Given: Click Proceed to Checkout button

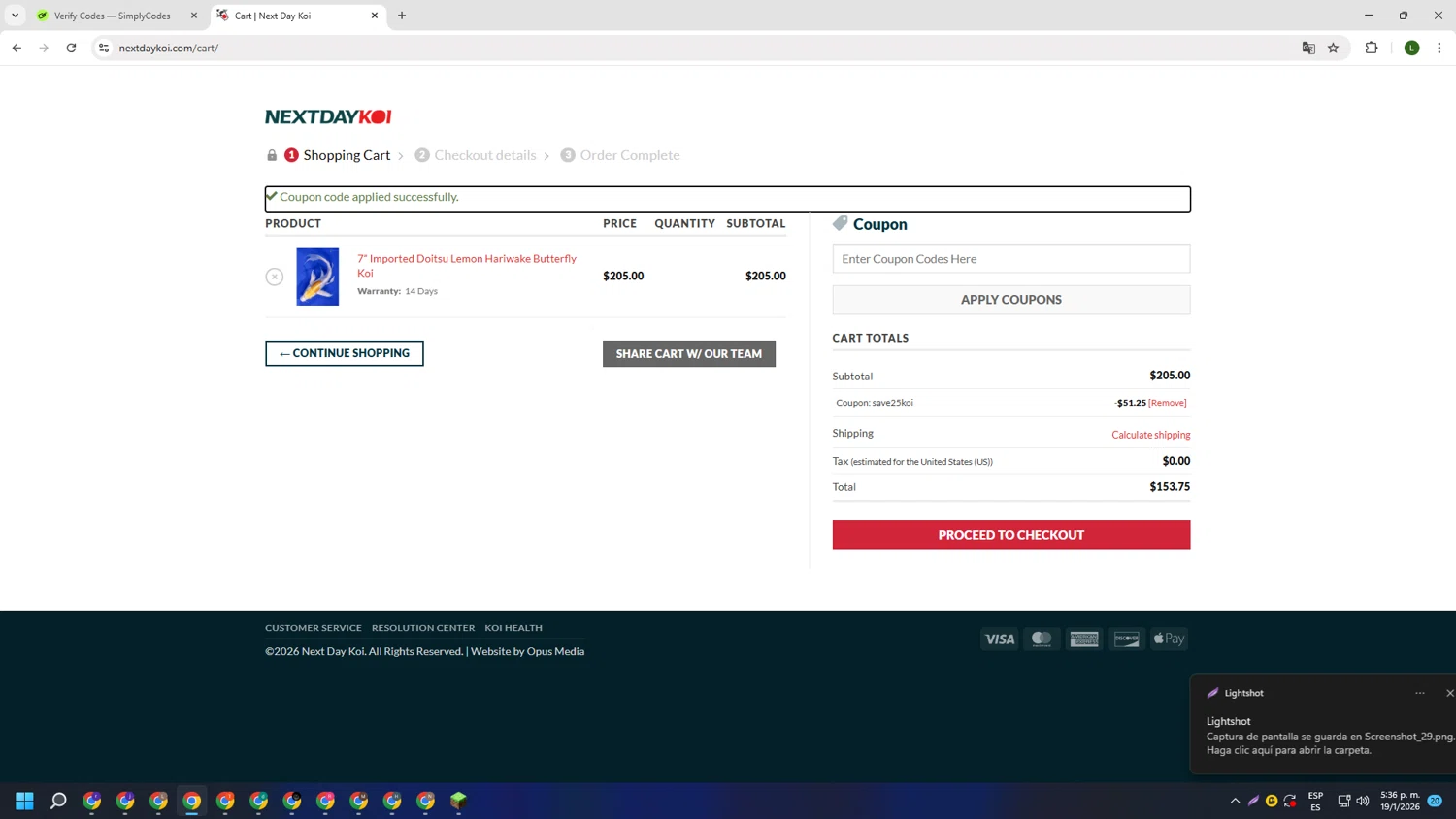Looking at the screenshot, I should click(1011, 535).
